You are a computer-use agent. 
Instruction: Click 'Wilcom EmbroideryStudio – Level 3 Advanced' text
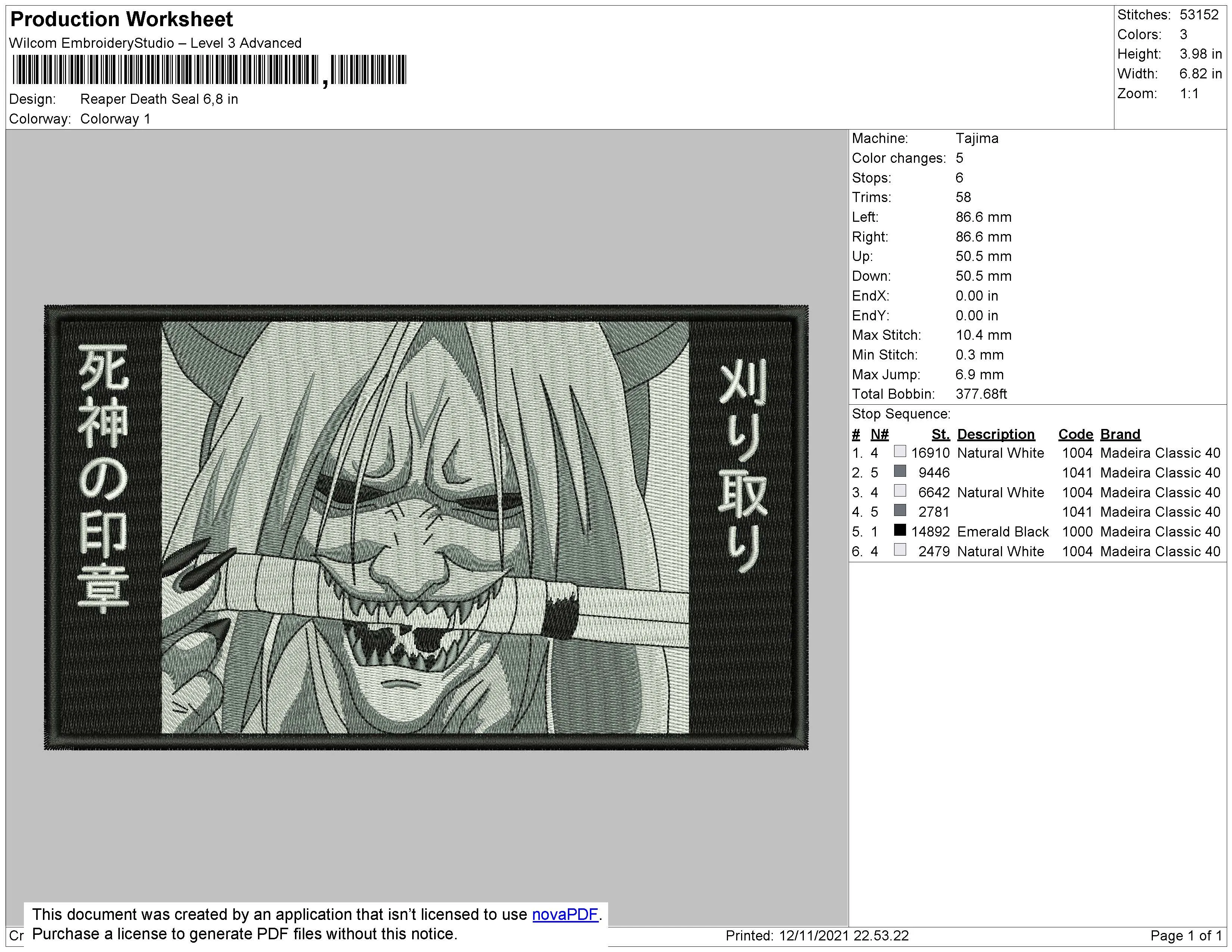click(155, 43)
